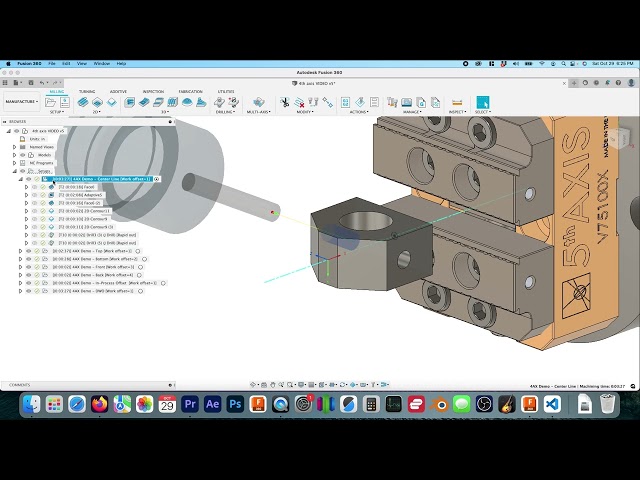Open the Window menu in menu bar
This screenshot has height=480, width=640.
point(102,64)
